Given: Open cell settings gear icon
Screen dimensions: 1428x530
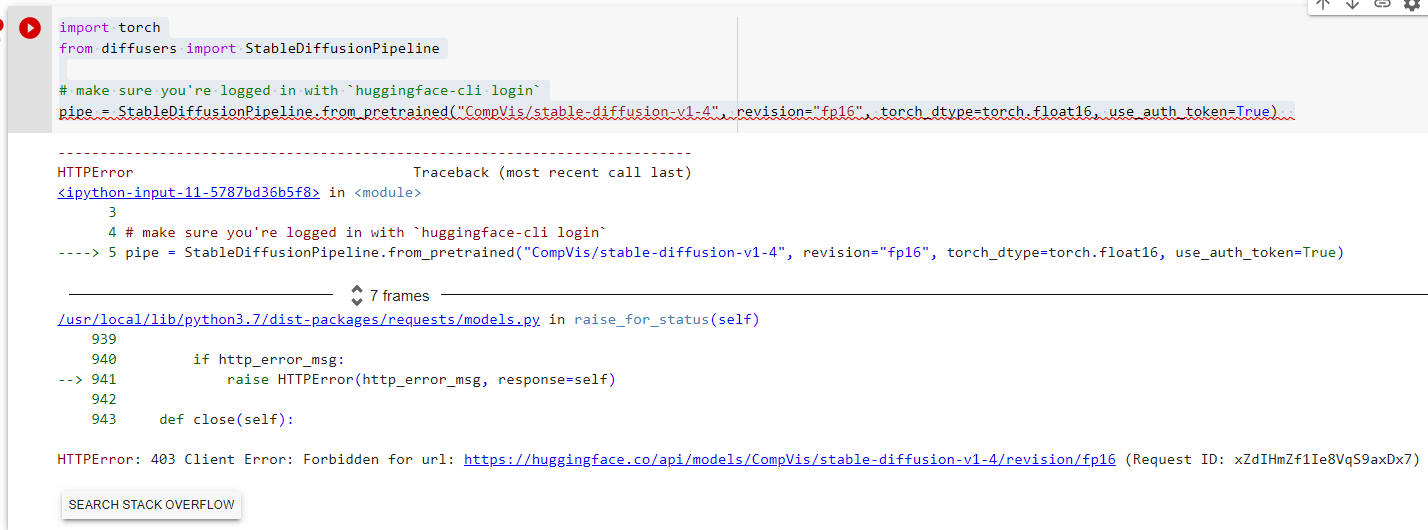Looking at the screenshot, I should tap(1411, 4).
